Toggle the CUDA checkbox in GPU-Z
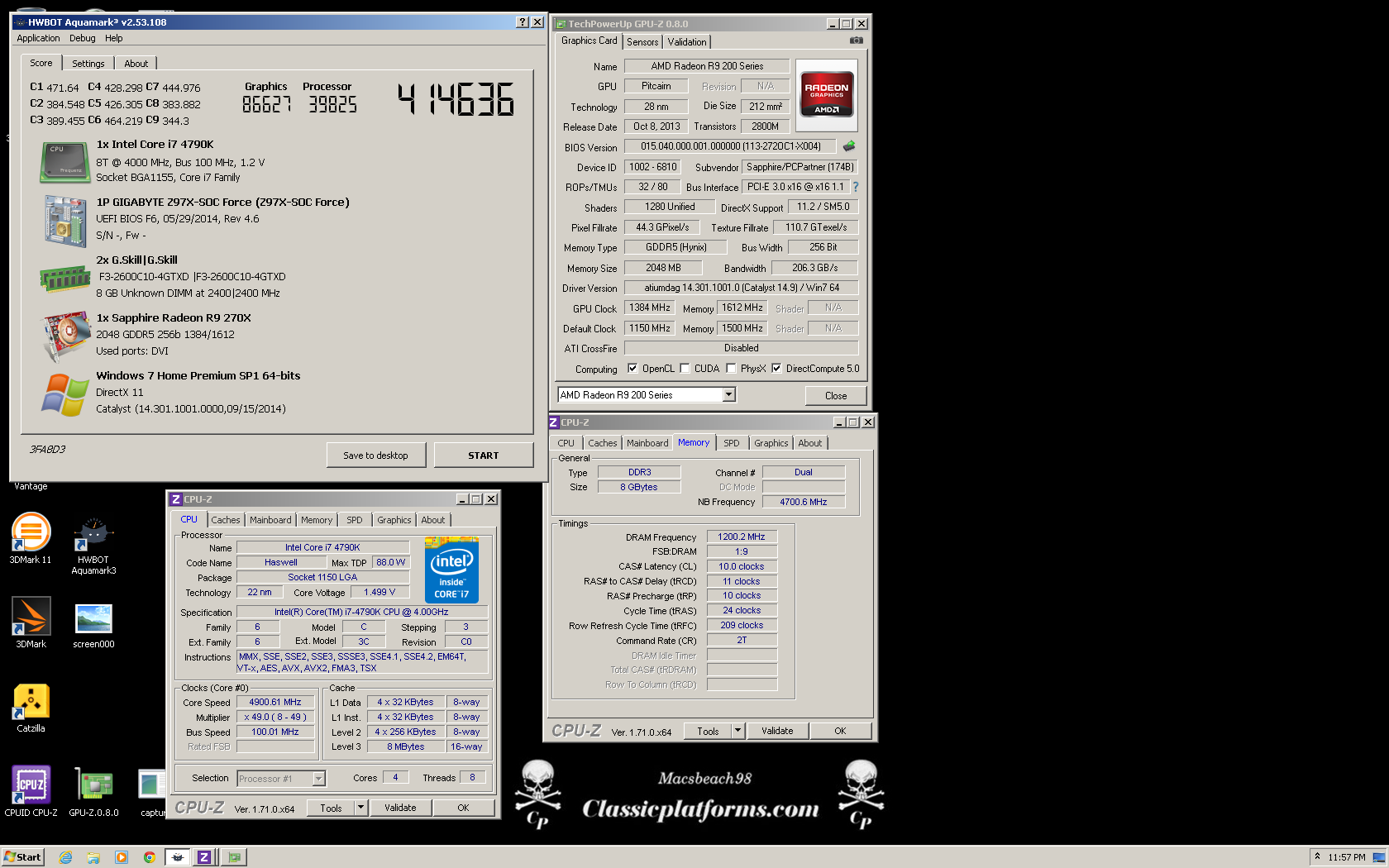Image resolution: width=1389 pixels, height=868 pixels. coord(685,369)
